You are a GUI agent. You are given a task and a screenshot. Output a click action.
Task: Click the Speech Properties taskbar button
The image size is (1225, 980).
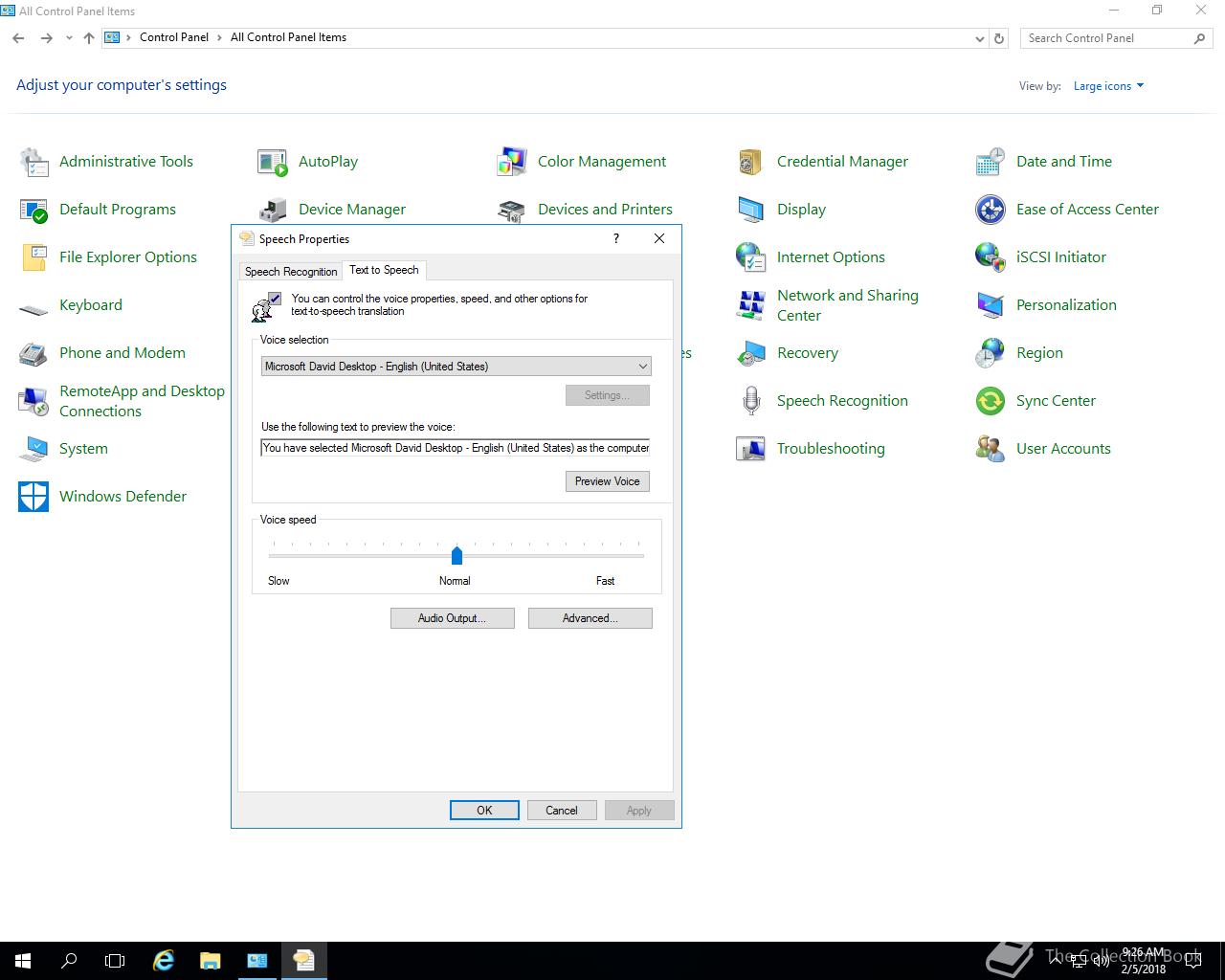click(304, 961)
